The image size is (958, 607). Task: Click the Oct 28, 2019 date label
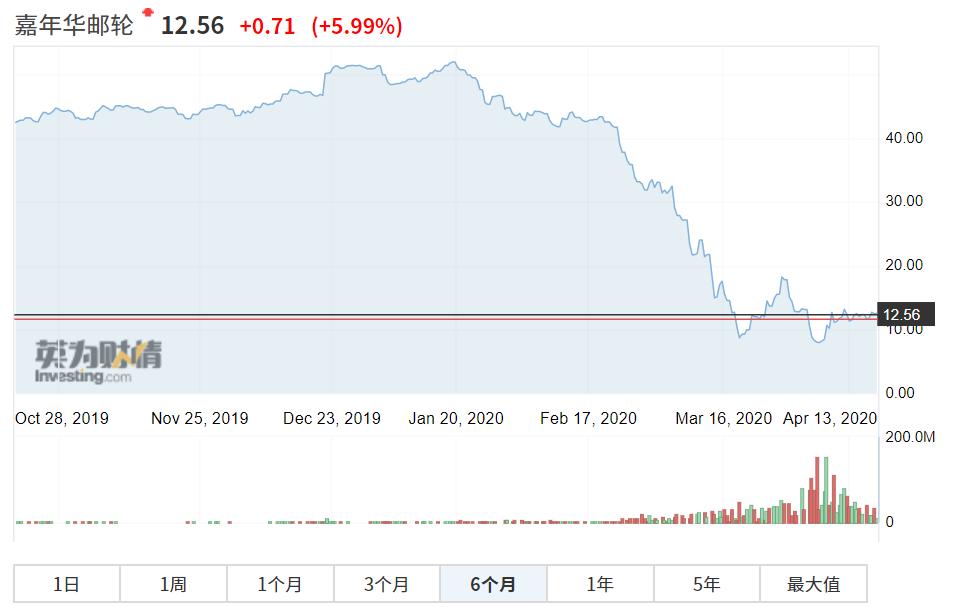pos(62,418)
